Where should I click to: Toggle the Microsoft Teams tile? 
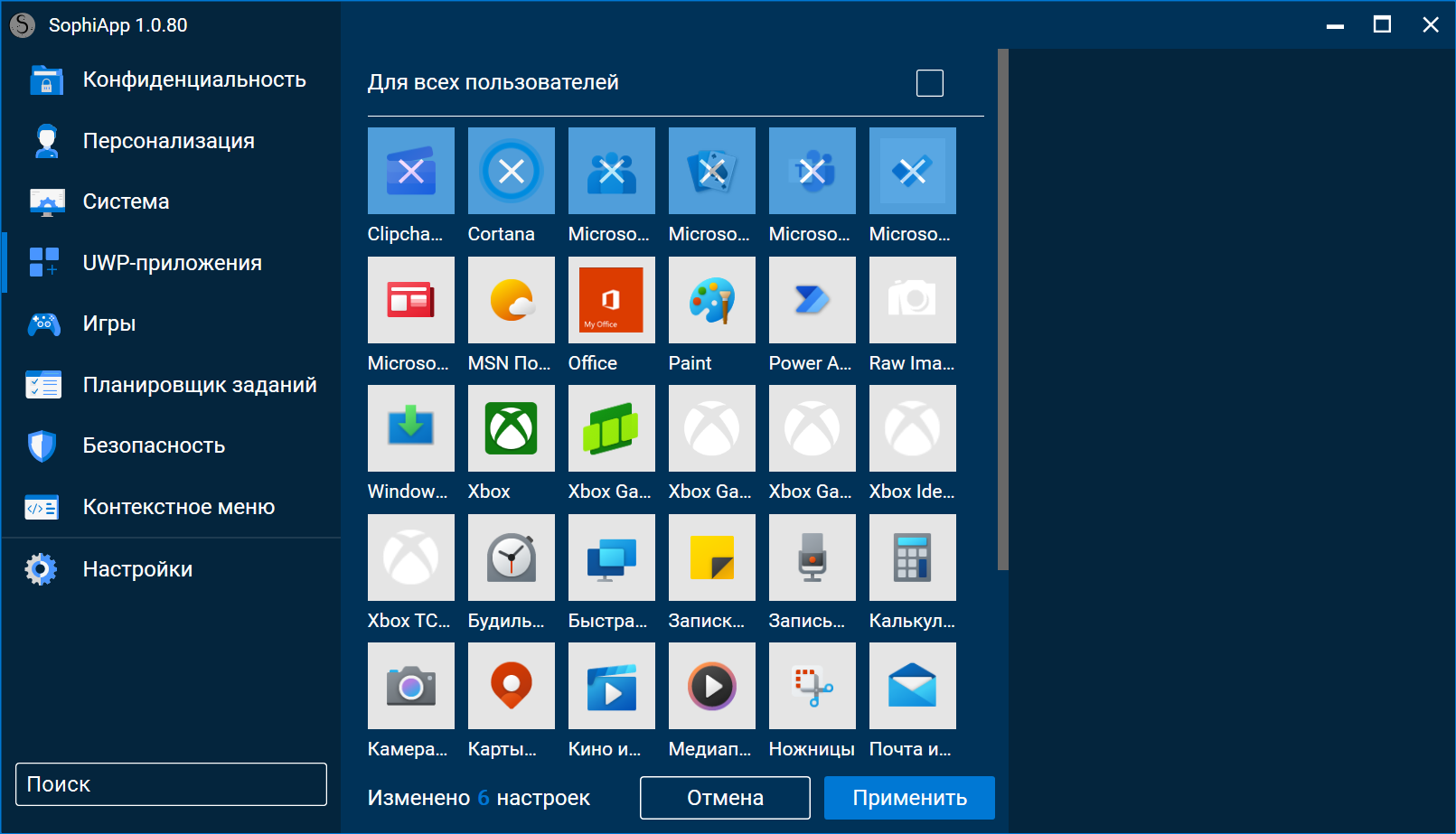(813, 171)
